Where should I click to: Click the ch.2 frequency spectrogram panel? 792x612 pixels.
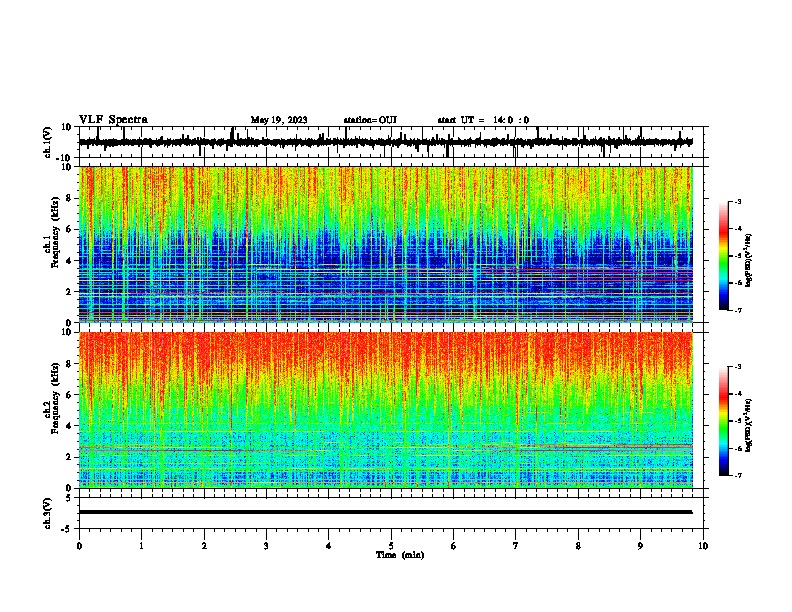click(x=385, y=410)
